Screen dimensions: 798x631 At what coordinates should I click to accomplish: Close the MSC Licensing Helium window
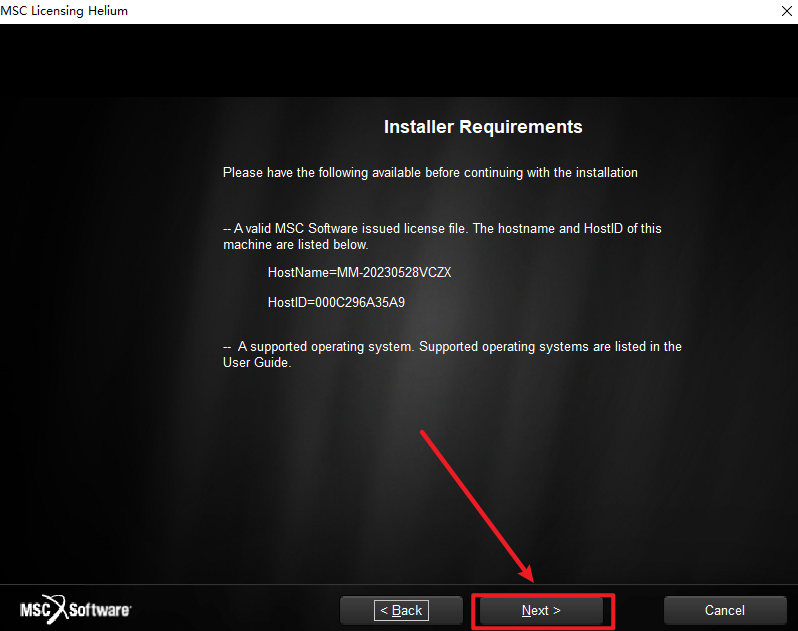tap(786, 11)
